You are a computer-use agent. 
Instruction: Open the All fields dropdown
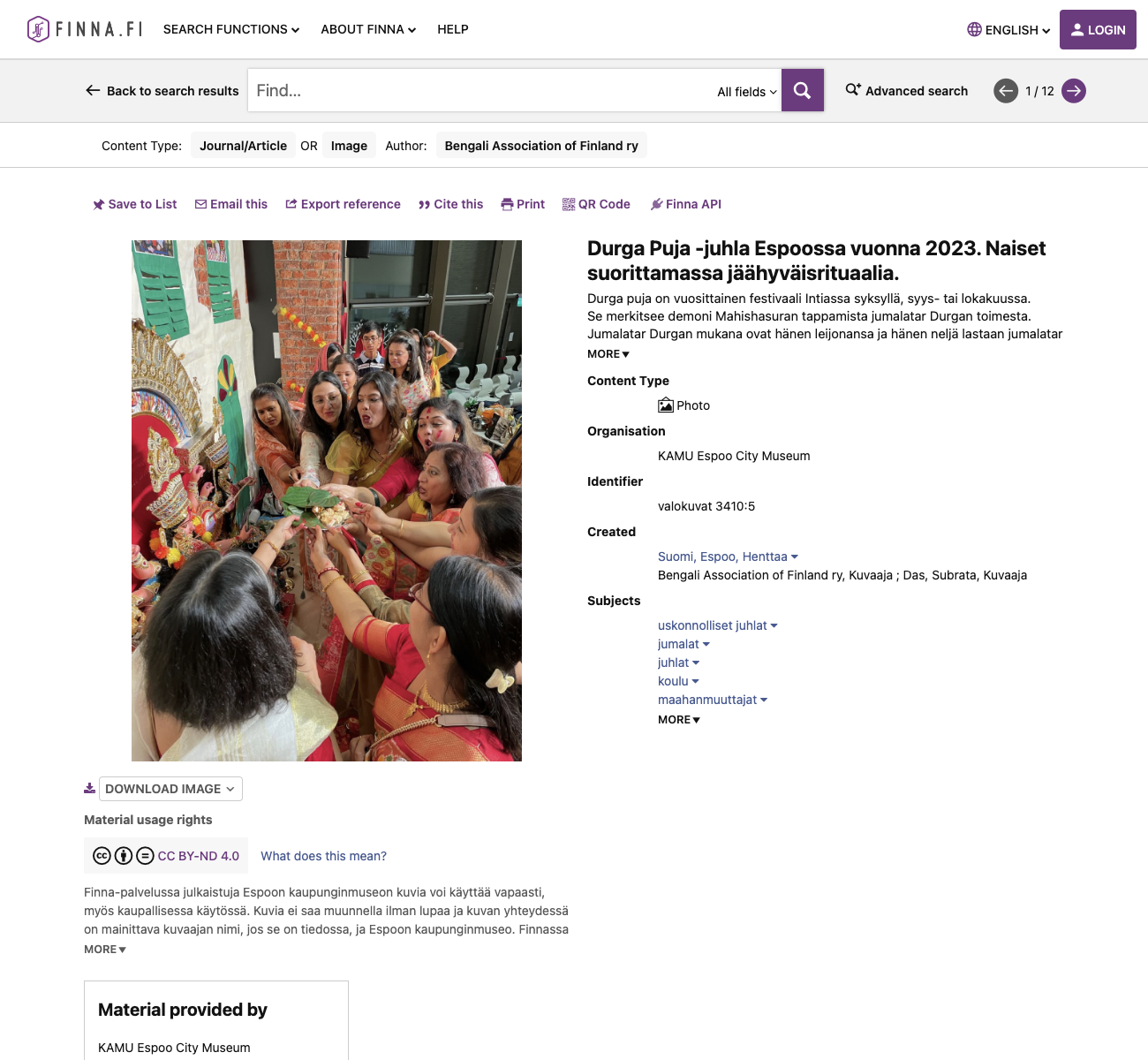click(747, 92)
